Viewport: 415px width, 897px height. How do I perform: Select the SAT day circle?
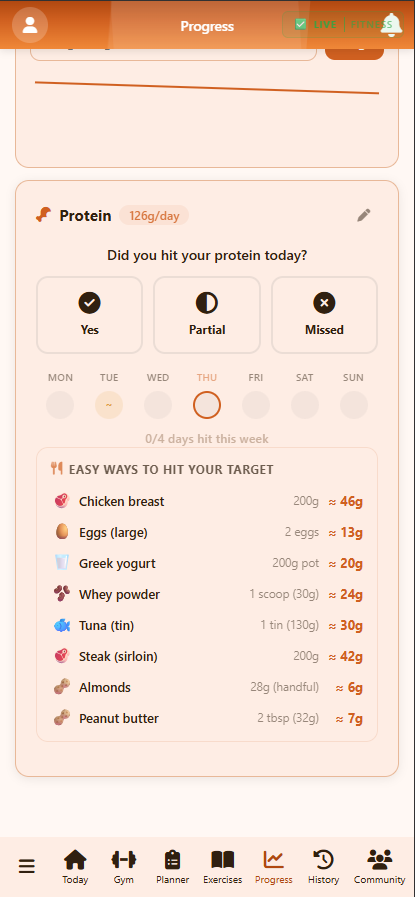[x=305, y=405]
